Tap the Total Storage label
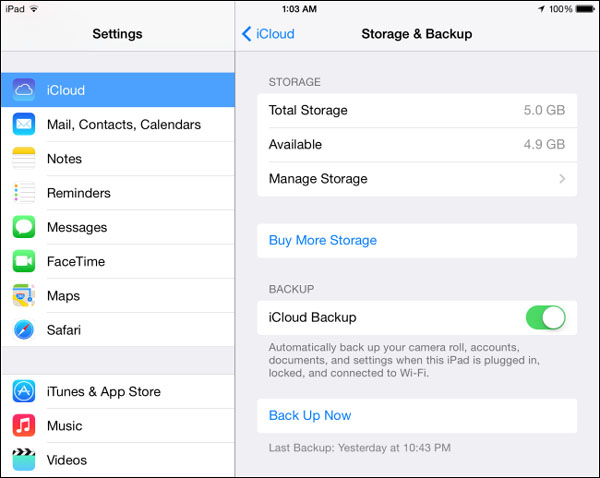 pos(308,110)
